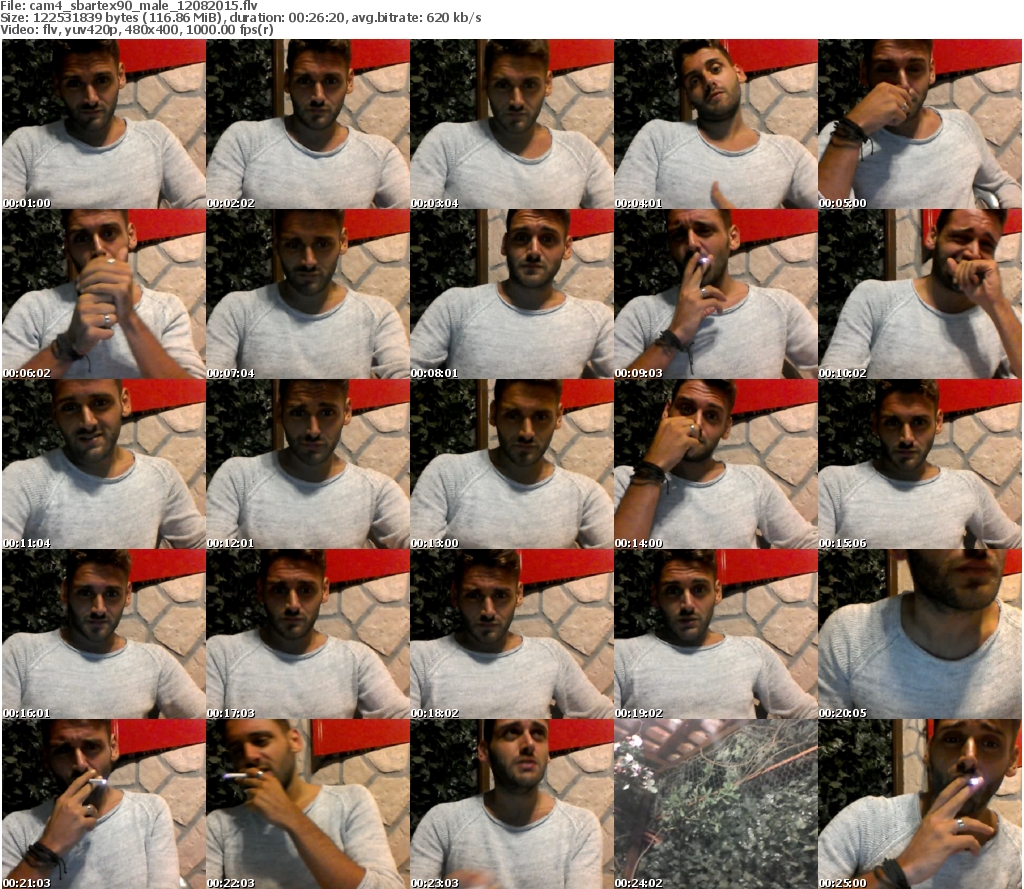Image resolution: width=1024 pixels, height=889 pixels.
Task: Open the thumbnail stamped 00:21:03
Action: [104, 804]
